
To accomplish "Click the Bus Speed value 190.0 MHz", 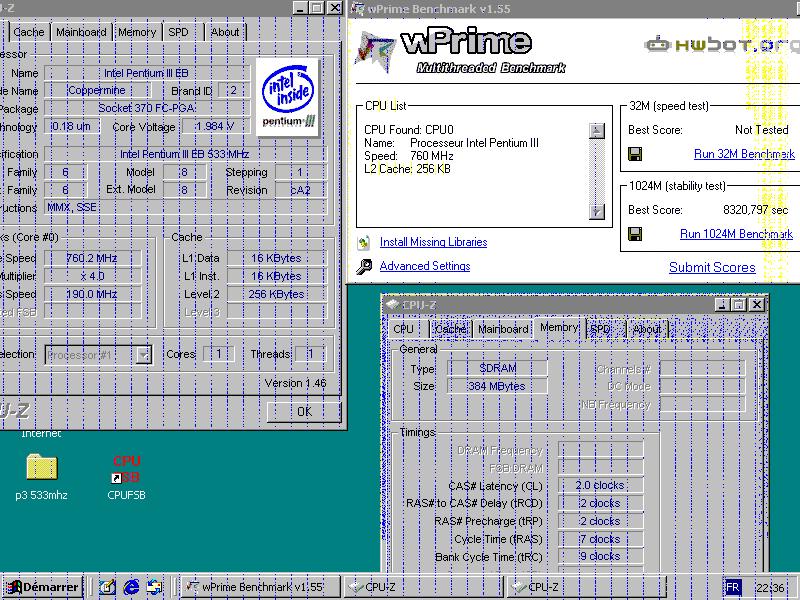I will pos(92,294).
